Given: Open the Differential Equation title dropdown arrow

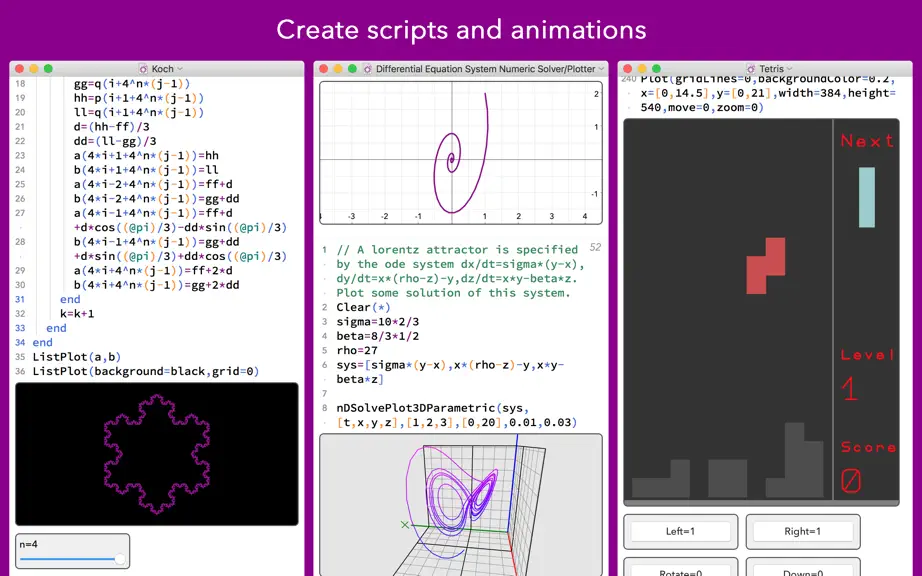Looking at the screenshot, I should [600, 69].
